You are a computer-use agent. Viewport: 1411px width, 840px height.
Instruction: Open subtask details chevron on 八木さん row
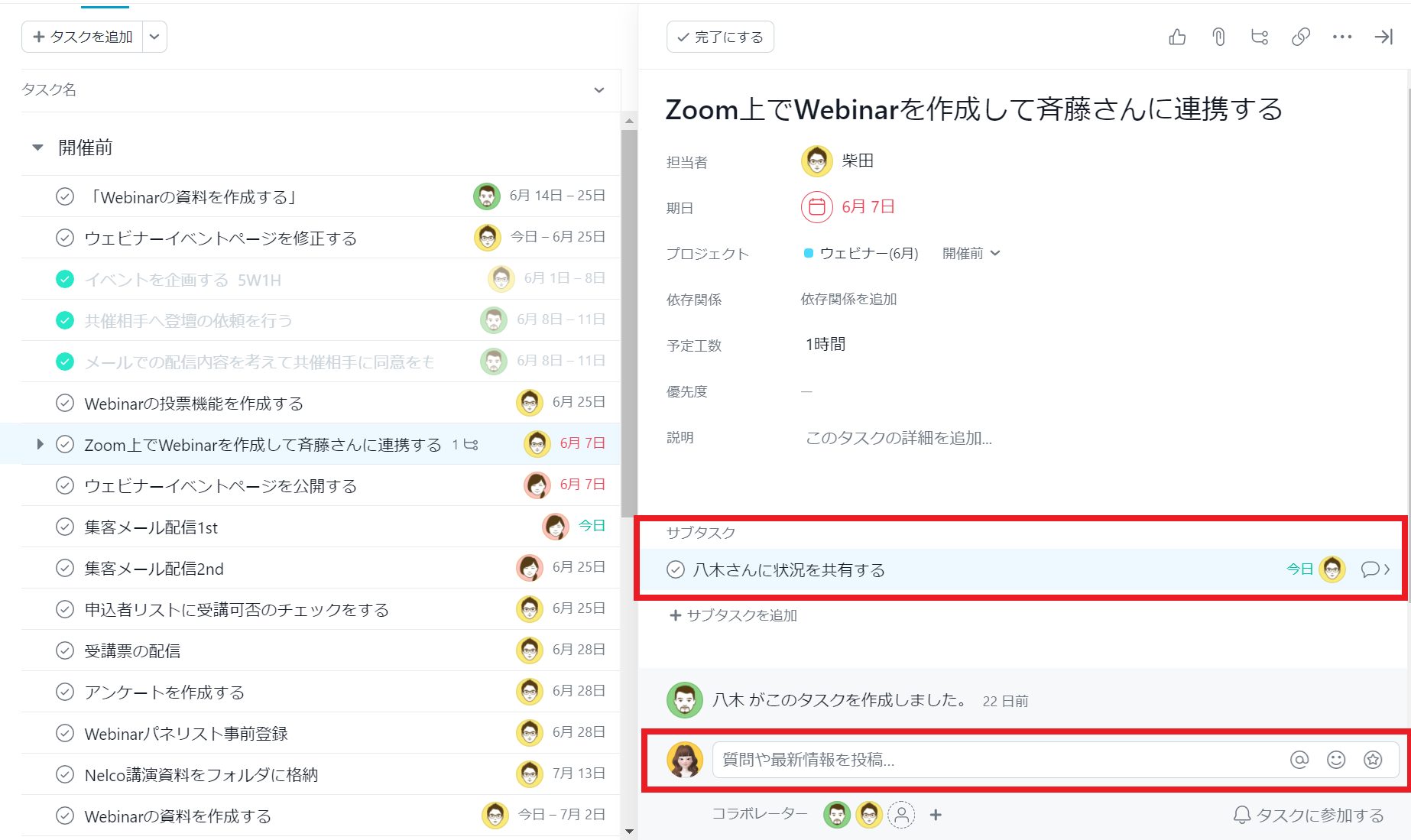pos(1387,569)
